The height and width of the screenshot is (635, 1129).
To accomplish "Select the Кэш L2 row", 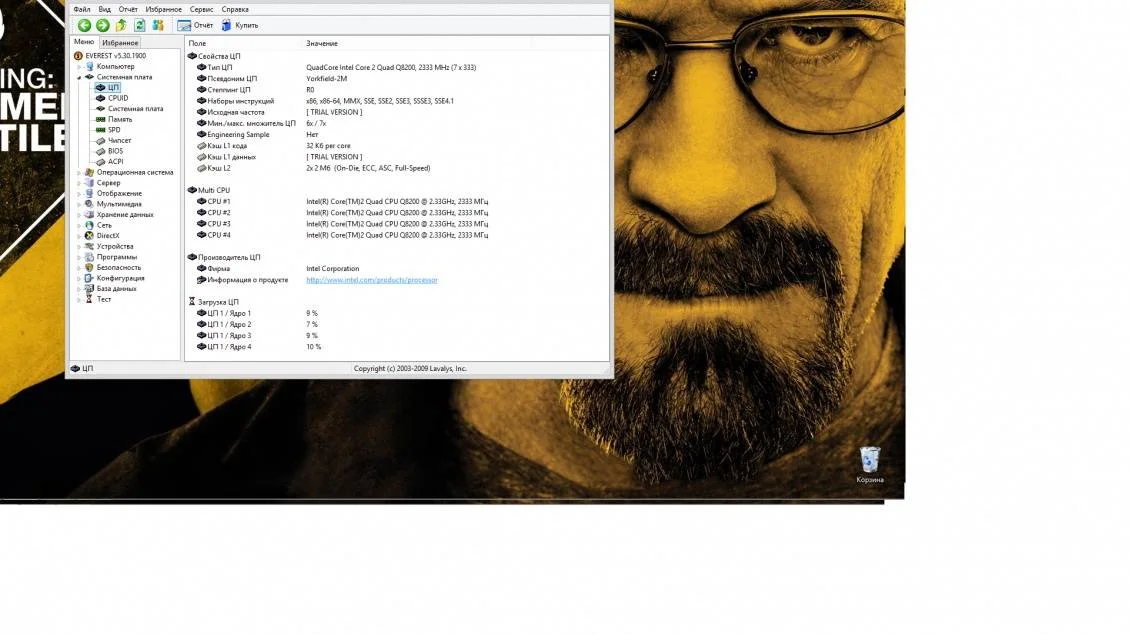I will [397, 168].
